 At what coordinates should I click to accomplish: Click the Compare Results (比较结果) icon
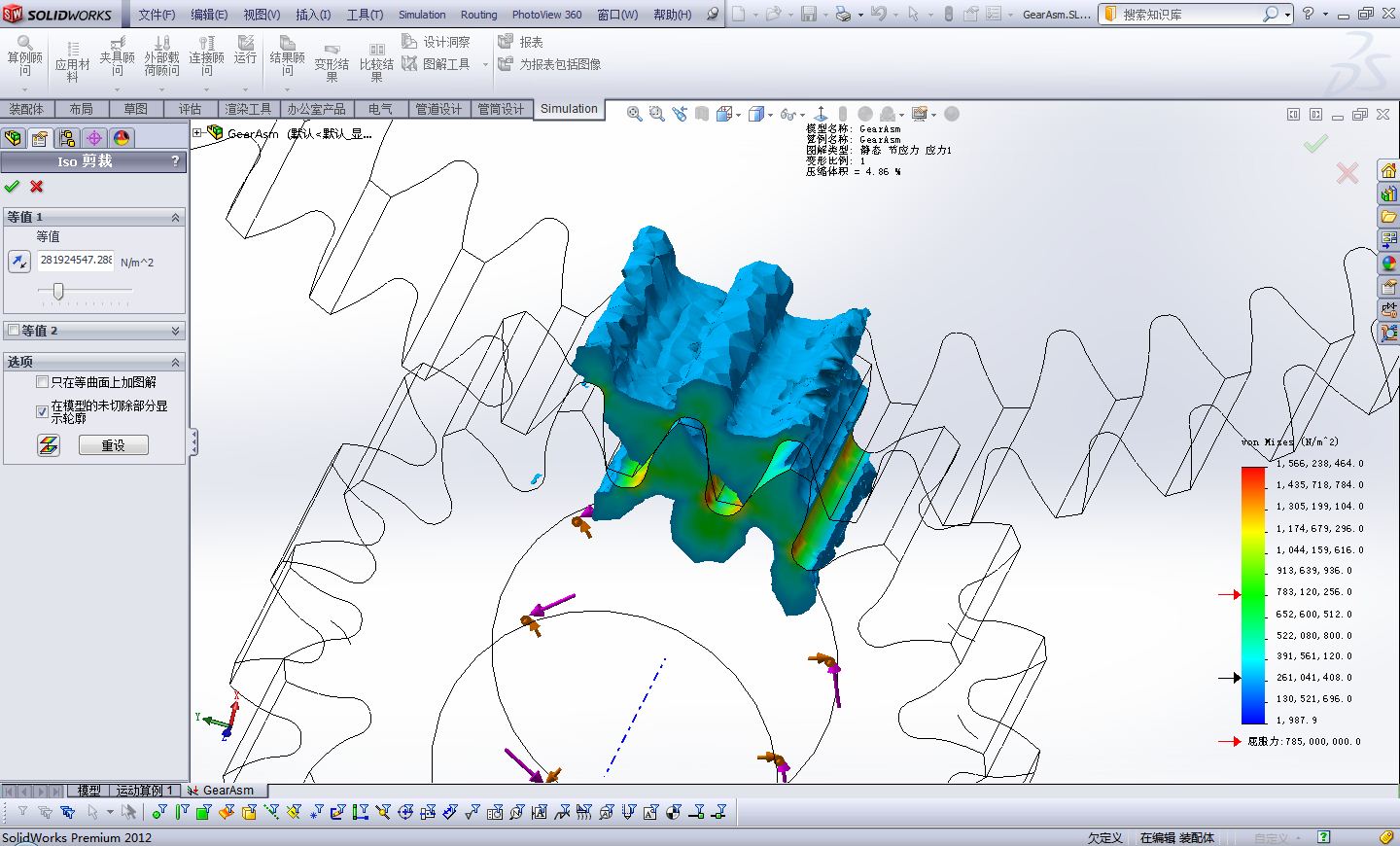coord(376,62)
